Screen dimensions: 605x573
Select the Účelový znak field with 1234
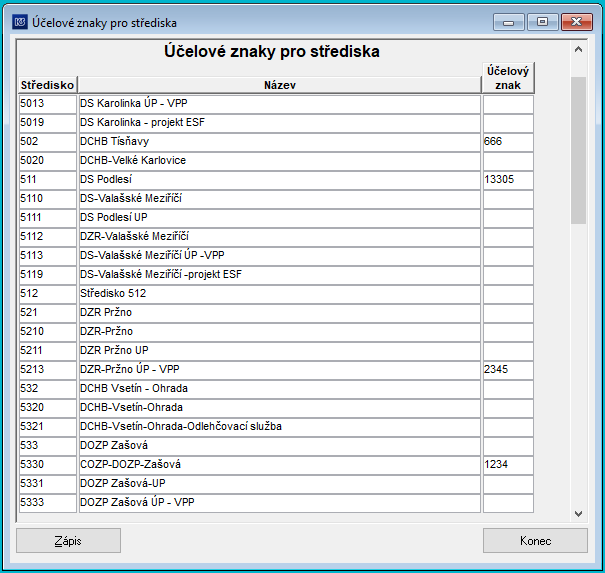pyautogui.click(x=508, y=465)
